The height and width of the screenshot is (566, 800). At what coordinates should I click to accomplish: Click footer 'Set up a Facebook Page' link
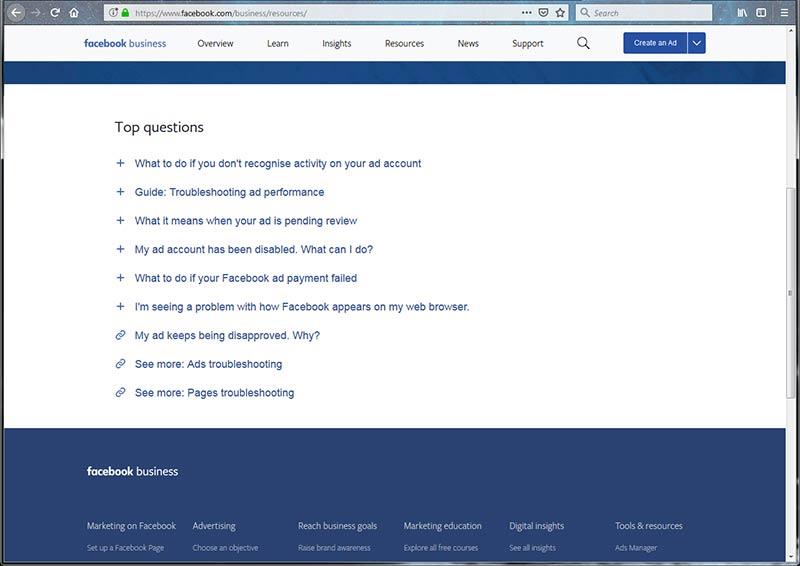[x=126, y=548]
